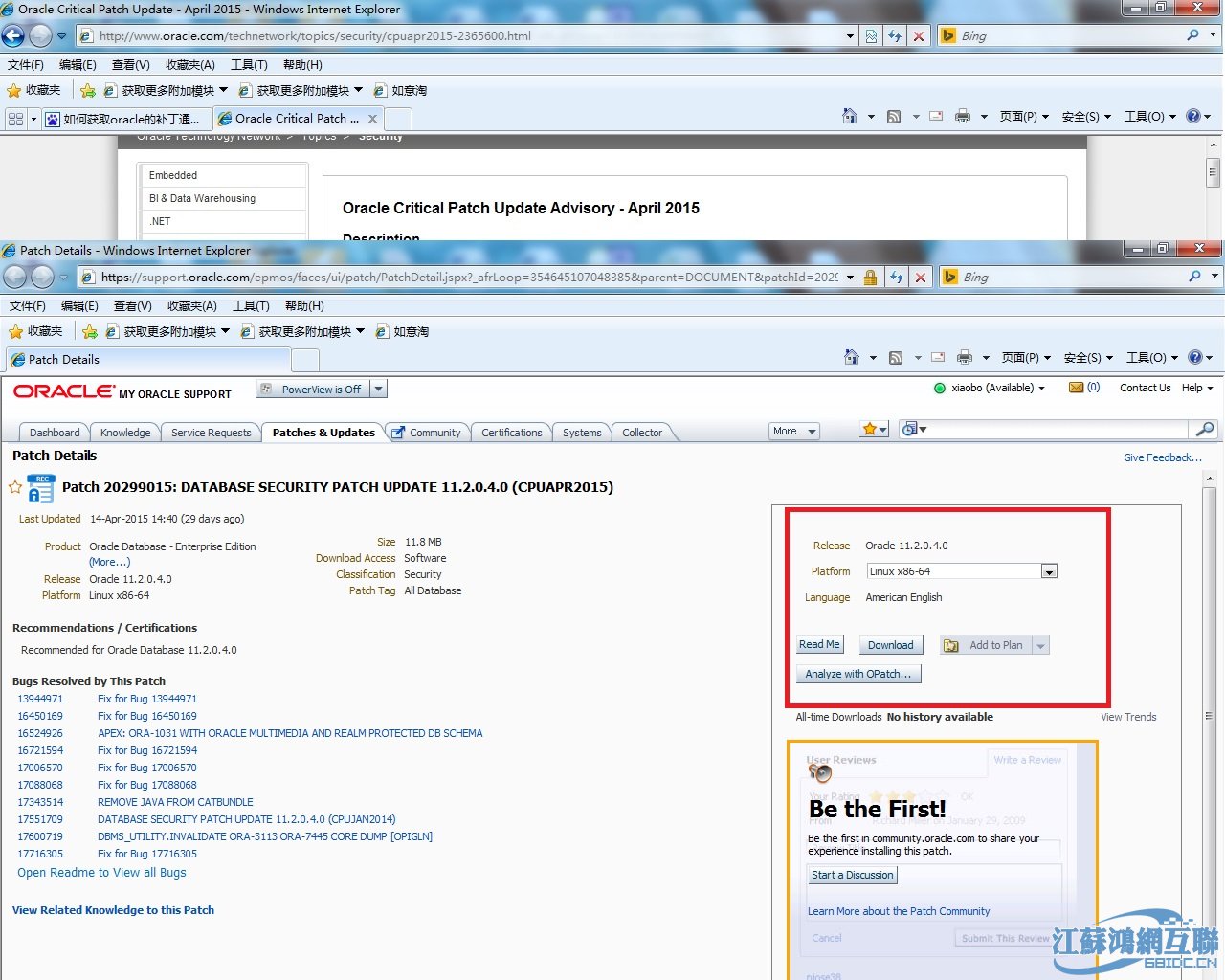The image size is (1225, 980).
Task: Switch to Certifications tab
Action: pos(511,433)
